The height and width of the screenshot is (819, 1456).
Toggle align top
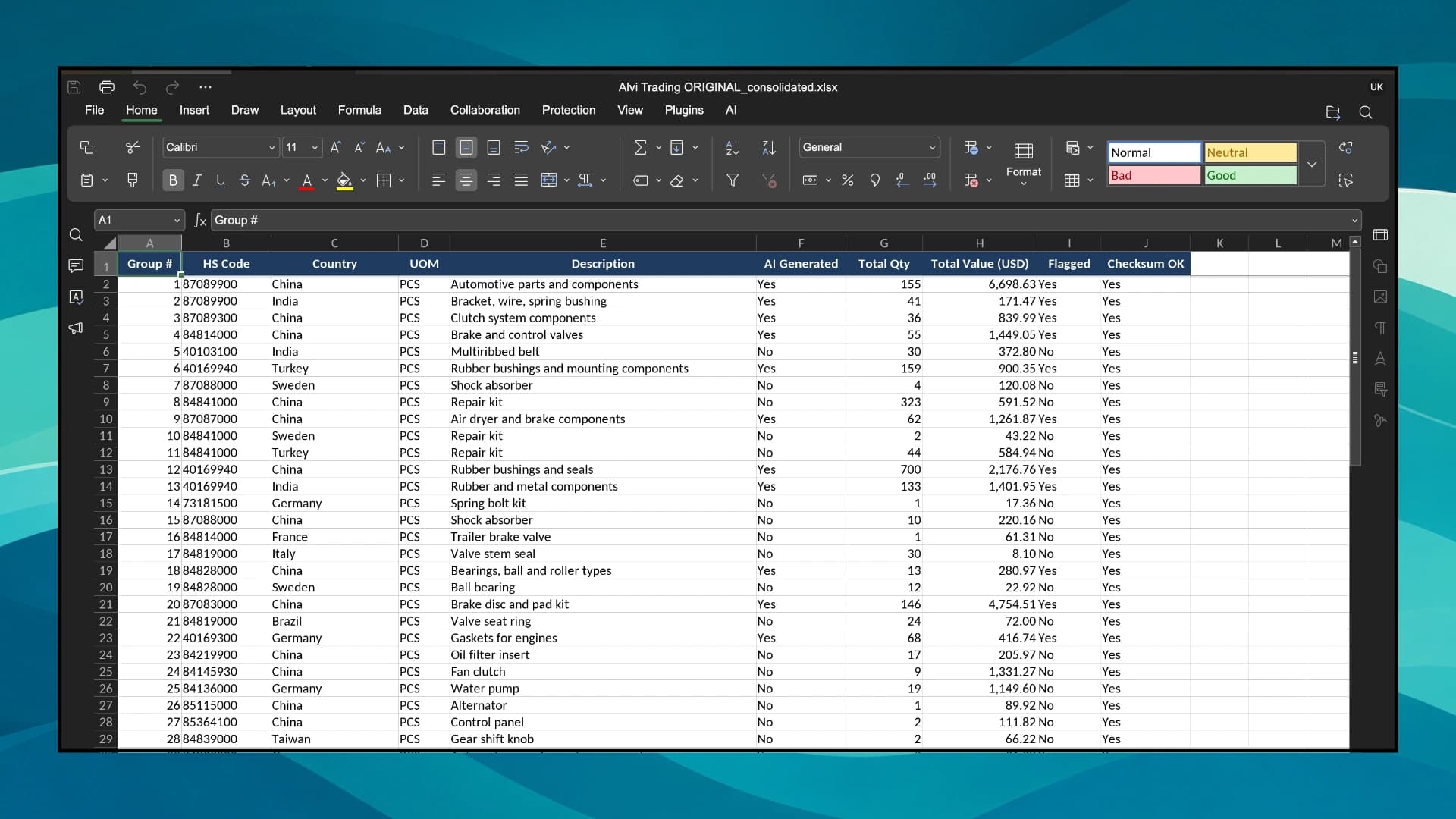[438, 147]
